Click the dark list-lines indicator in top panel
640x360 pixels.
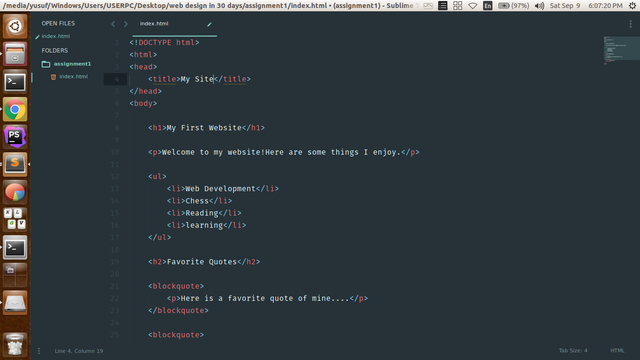click(x=442, y=6)
